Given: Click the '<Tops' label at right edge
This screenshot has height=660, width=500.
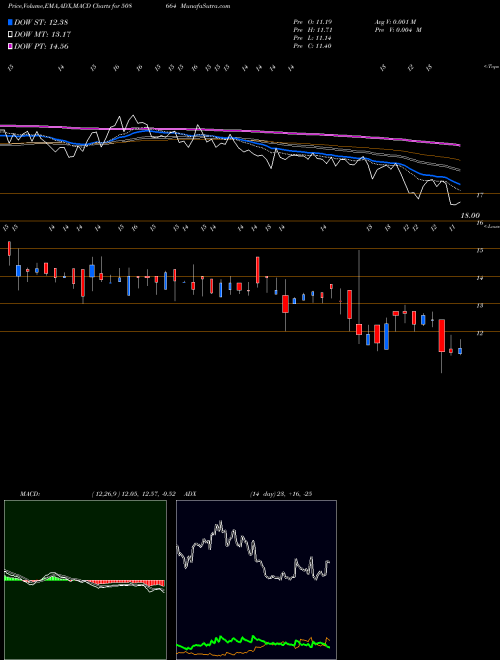Looking at the screenshot, I should (x=491, y=67).
